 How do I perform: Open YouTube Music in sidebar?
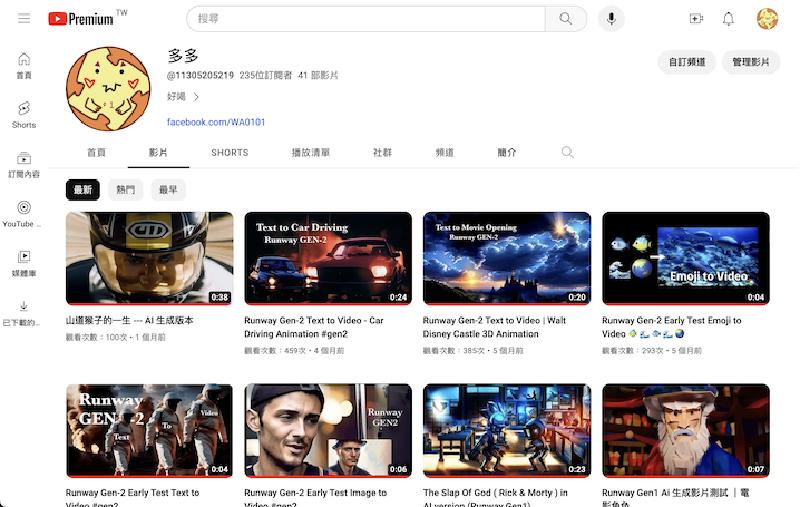[x=22, y=214]
